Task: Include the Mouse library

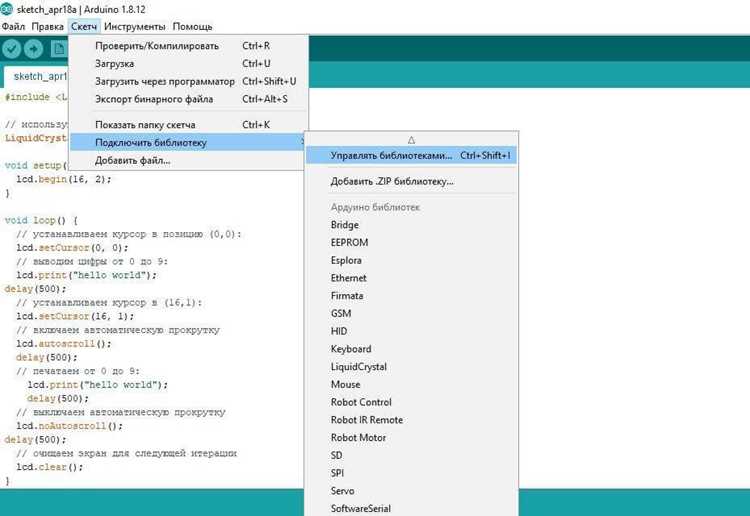Action: 411,384
